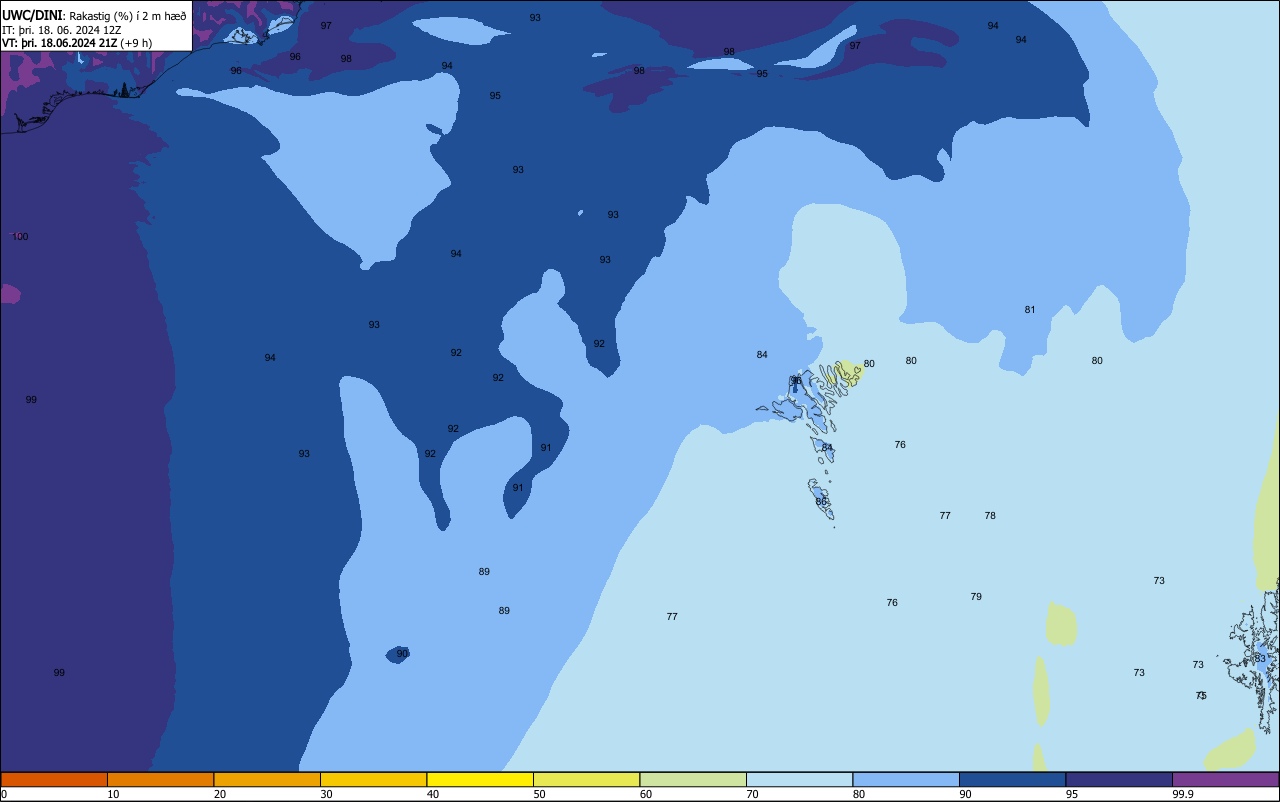Click the '83' value over the island group

click(1260, 659)
